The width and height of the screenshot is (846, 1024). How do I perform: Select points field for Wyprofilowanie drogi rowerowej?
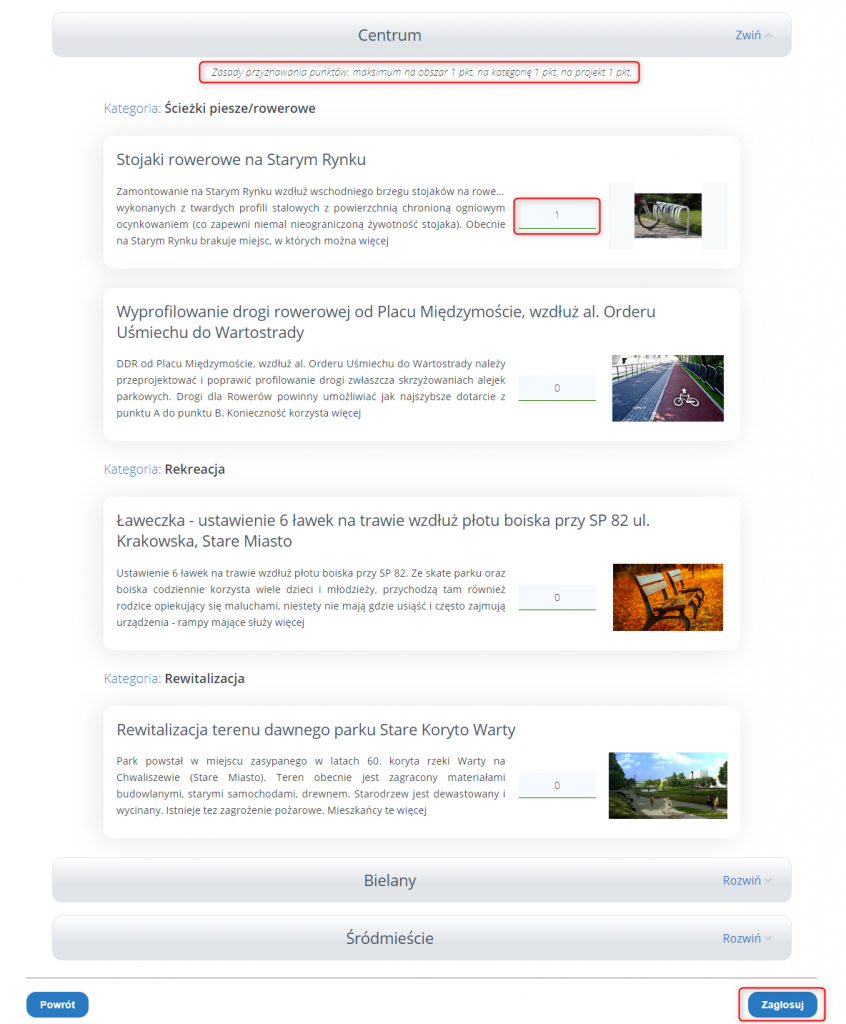click(557, 388)
